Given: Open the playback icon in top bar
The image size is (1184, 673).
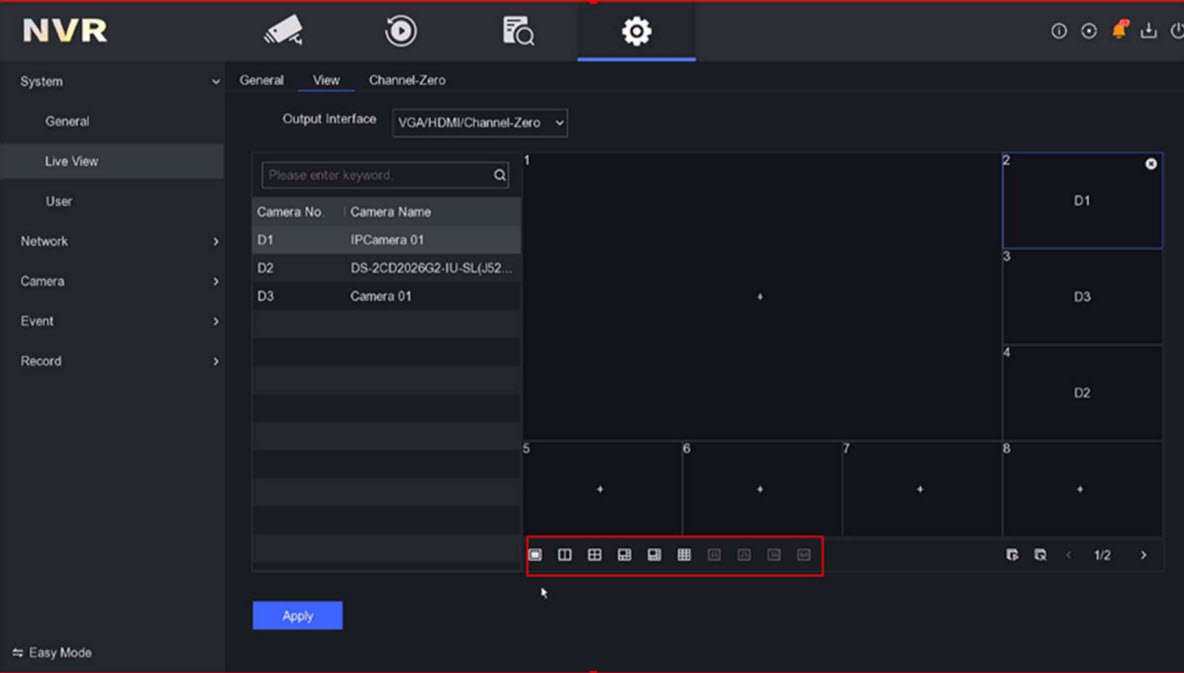Looking at the screenshot, I should coord(401,31).
